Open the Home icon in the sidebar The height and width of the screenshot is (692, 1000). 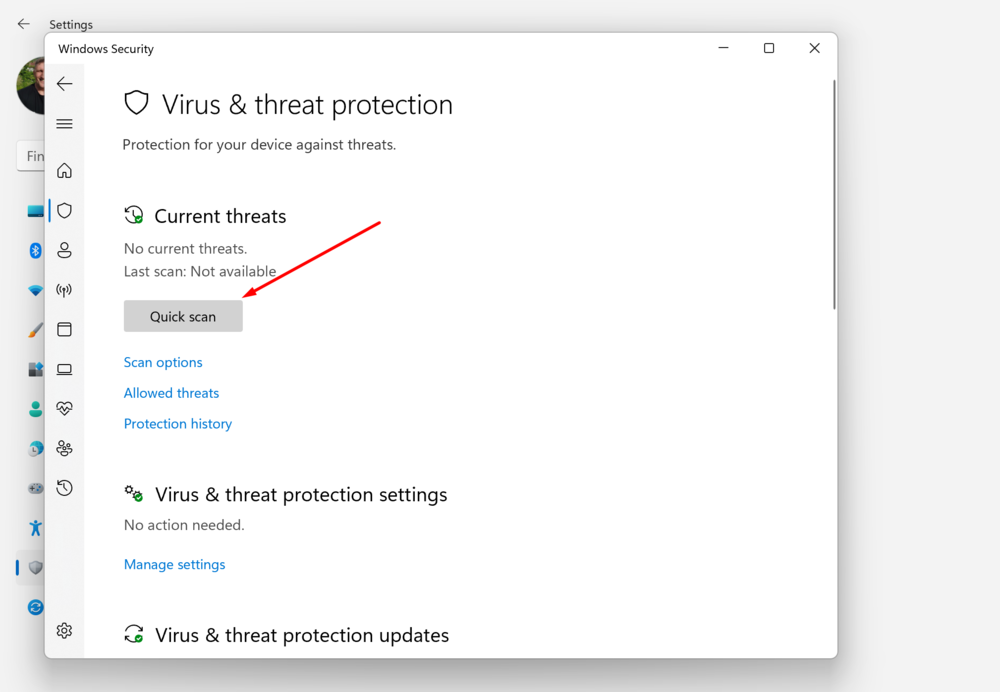pyautogui.click(x=65, y=171)
